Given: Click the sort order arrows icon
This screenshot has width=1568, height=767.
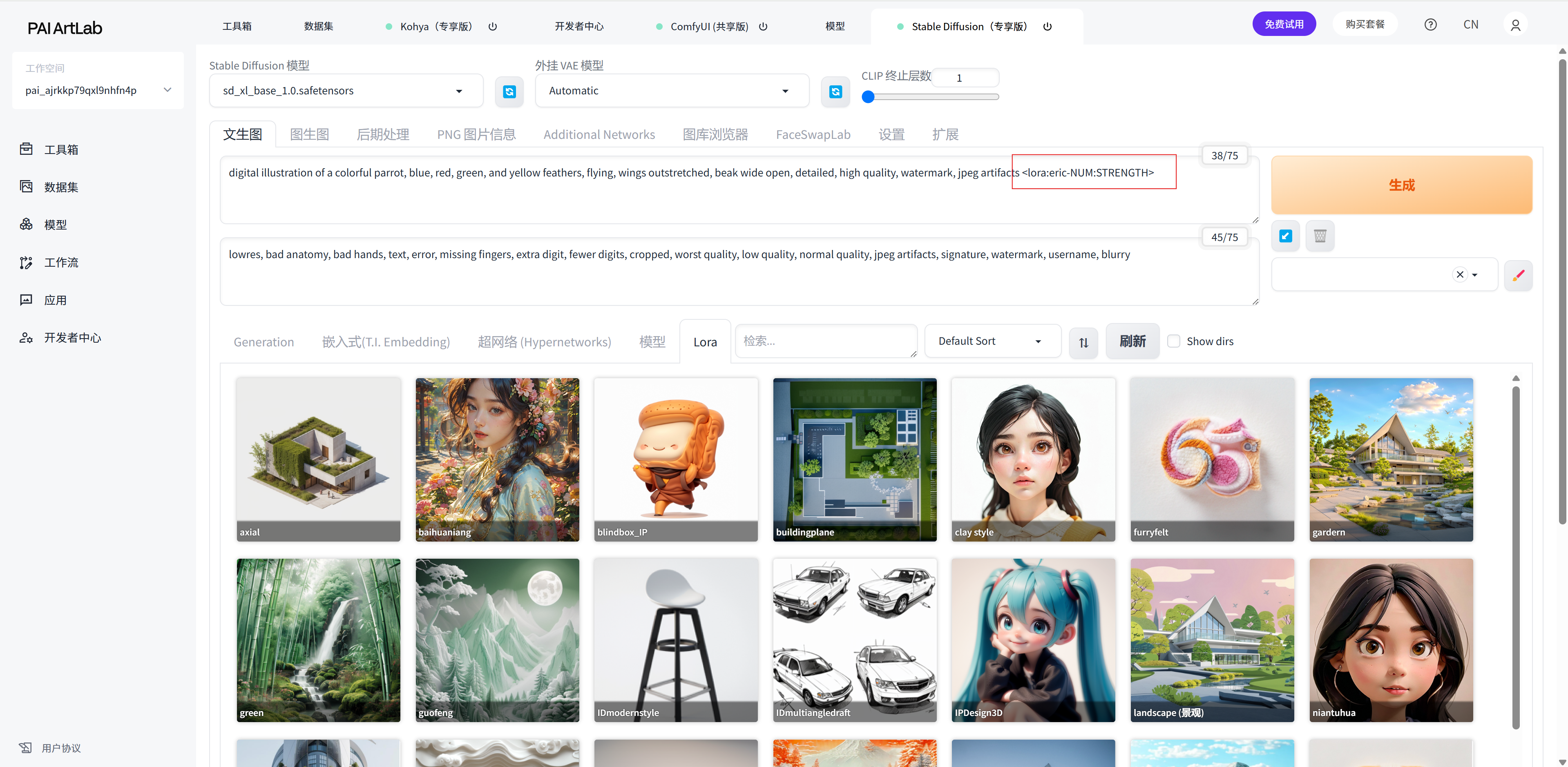Looking at the screenshot, I should pyautogui.click(x=1083, y=342).
